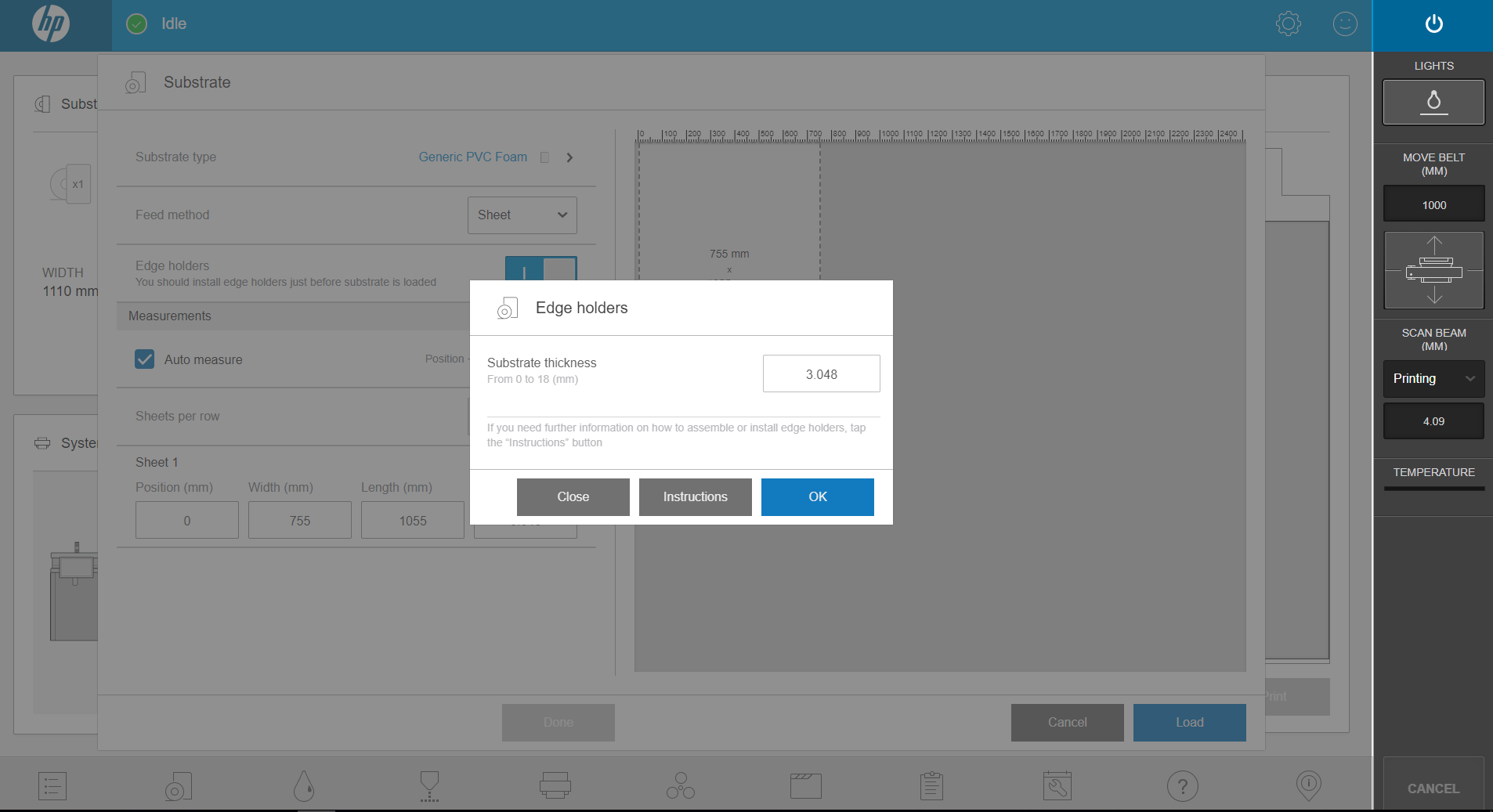Screen dimensions: 1493x812
Task: Expand substrate type chevron arrow
Action: pyautogui.click(x=569, y=157)
